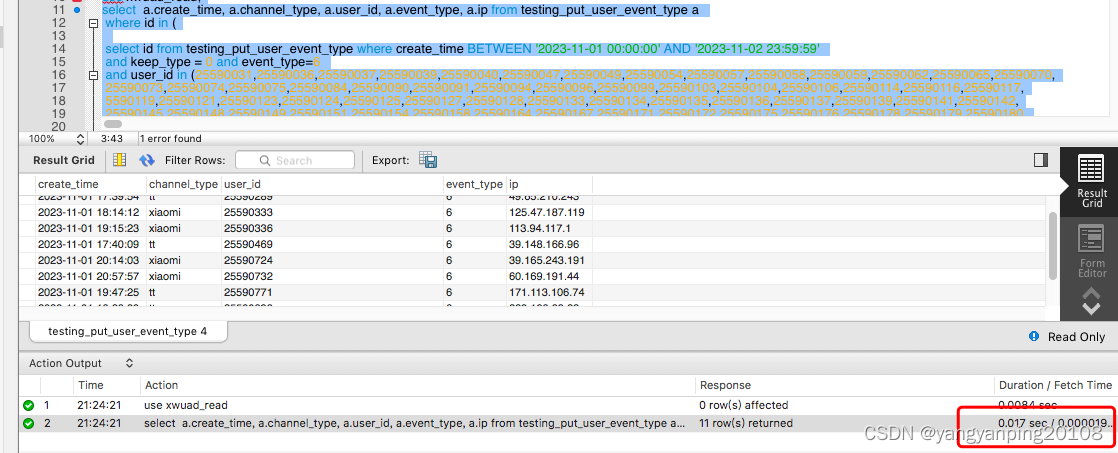Click the Result Grid toolbar label

click(x=63, y=161)
